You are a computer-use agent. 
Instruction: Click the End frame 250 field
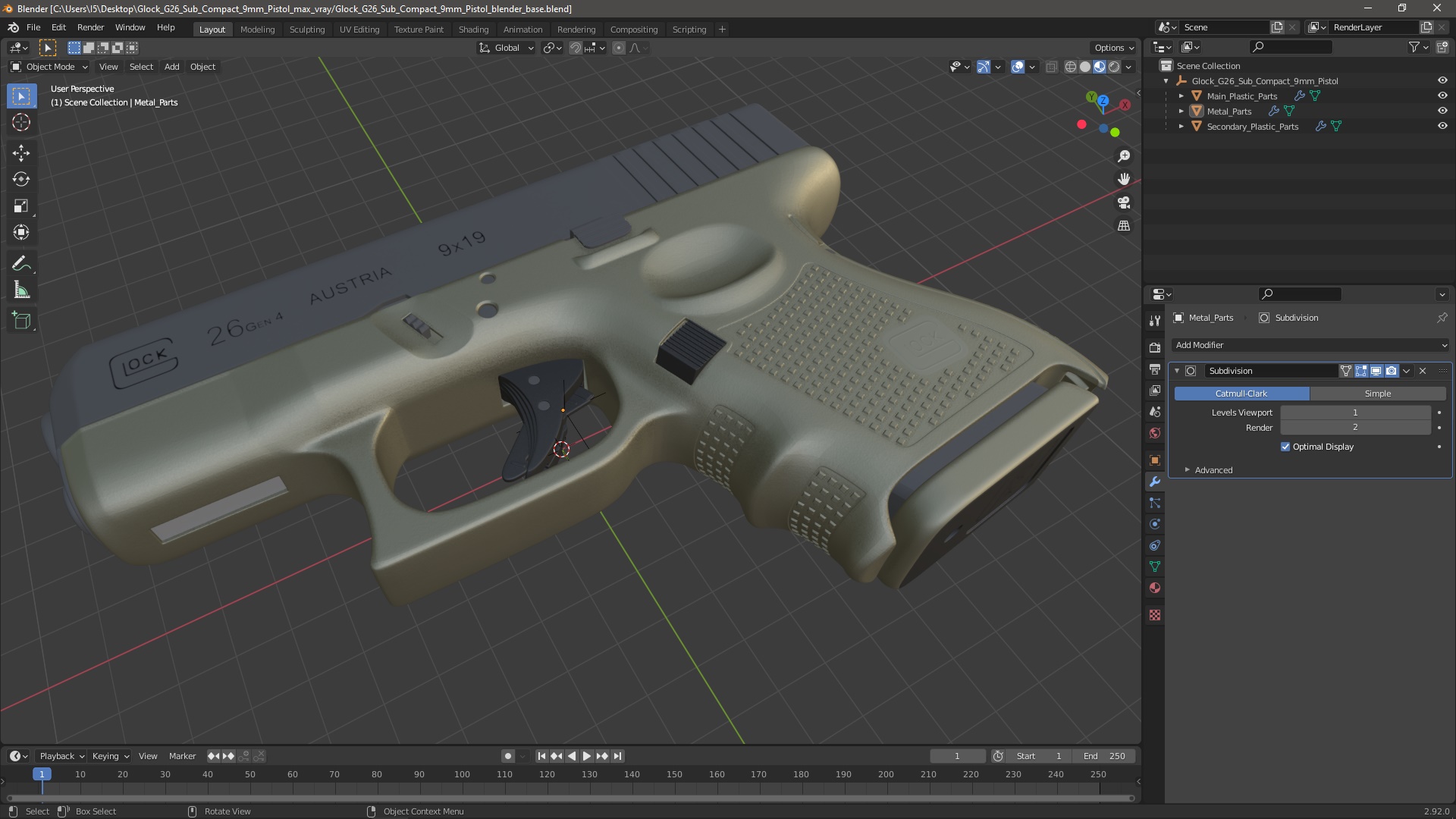tap(1103, 756)
